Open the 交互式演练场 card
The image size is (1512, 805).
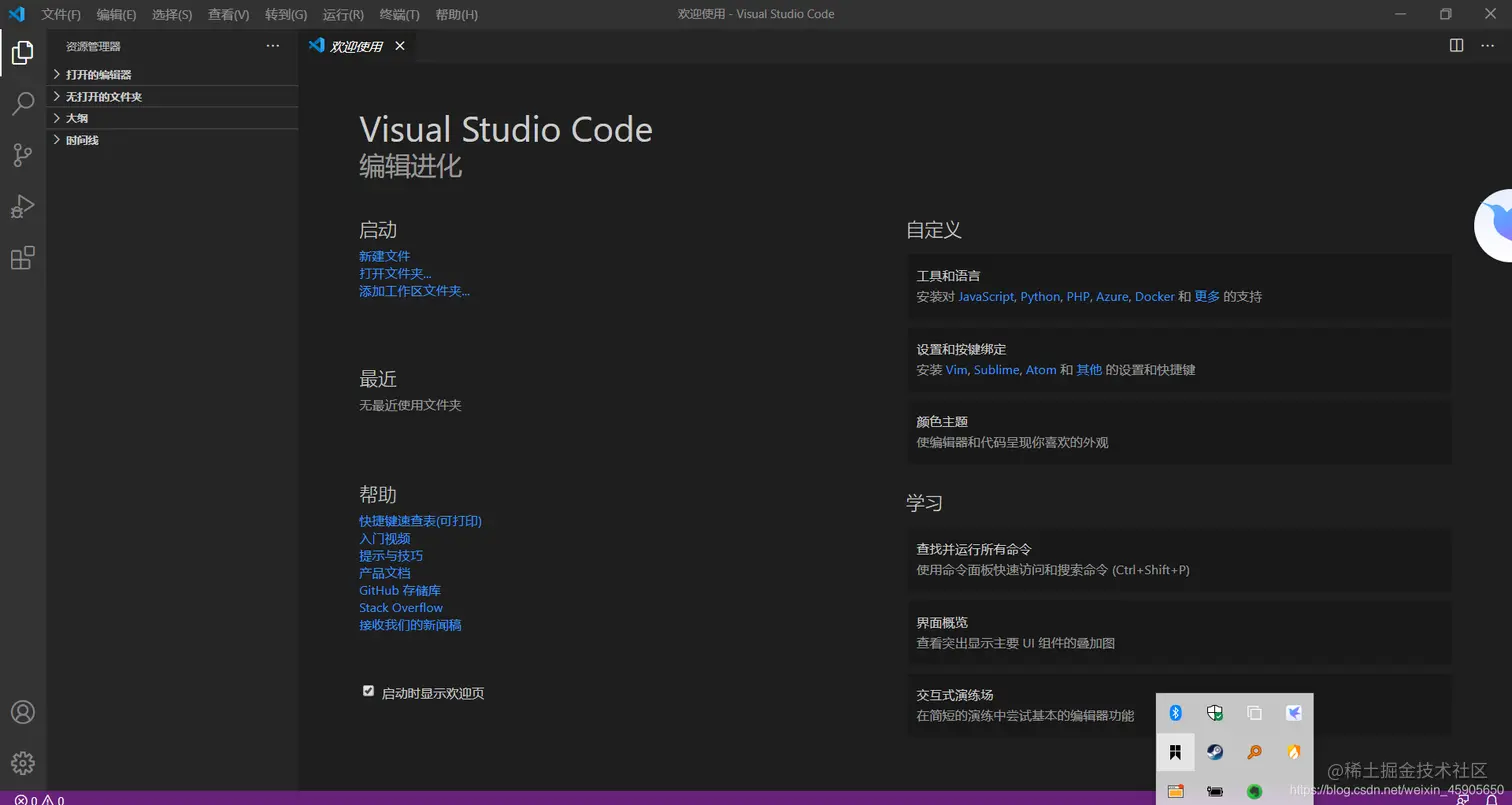pyautogui.click(x=1179, y=705)
